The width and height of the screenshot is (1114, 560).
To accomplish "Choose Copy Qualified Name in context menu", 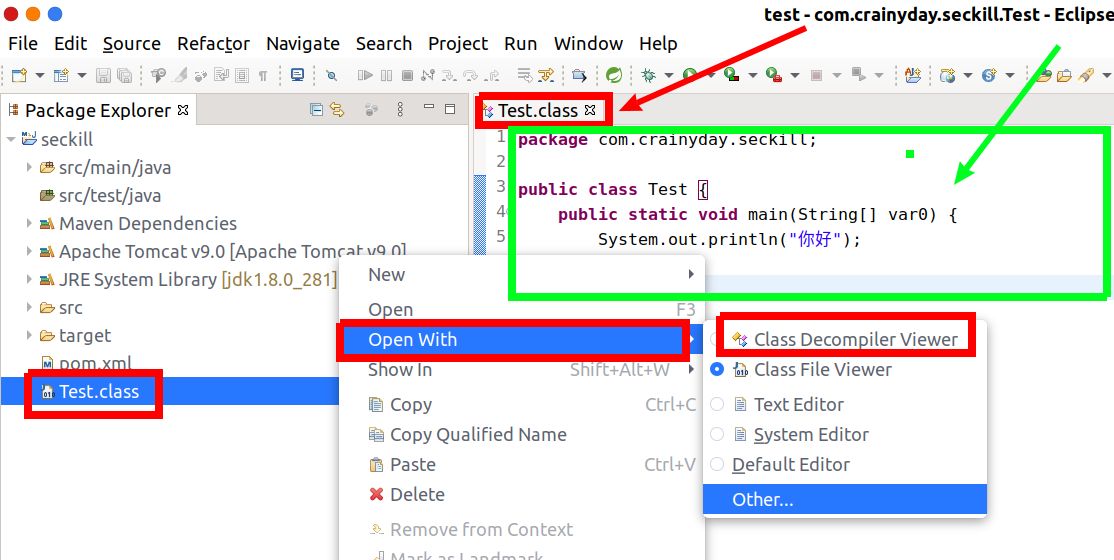I will point(522,434).
